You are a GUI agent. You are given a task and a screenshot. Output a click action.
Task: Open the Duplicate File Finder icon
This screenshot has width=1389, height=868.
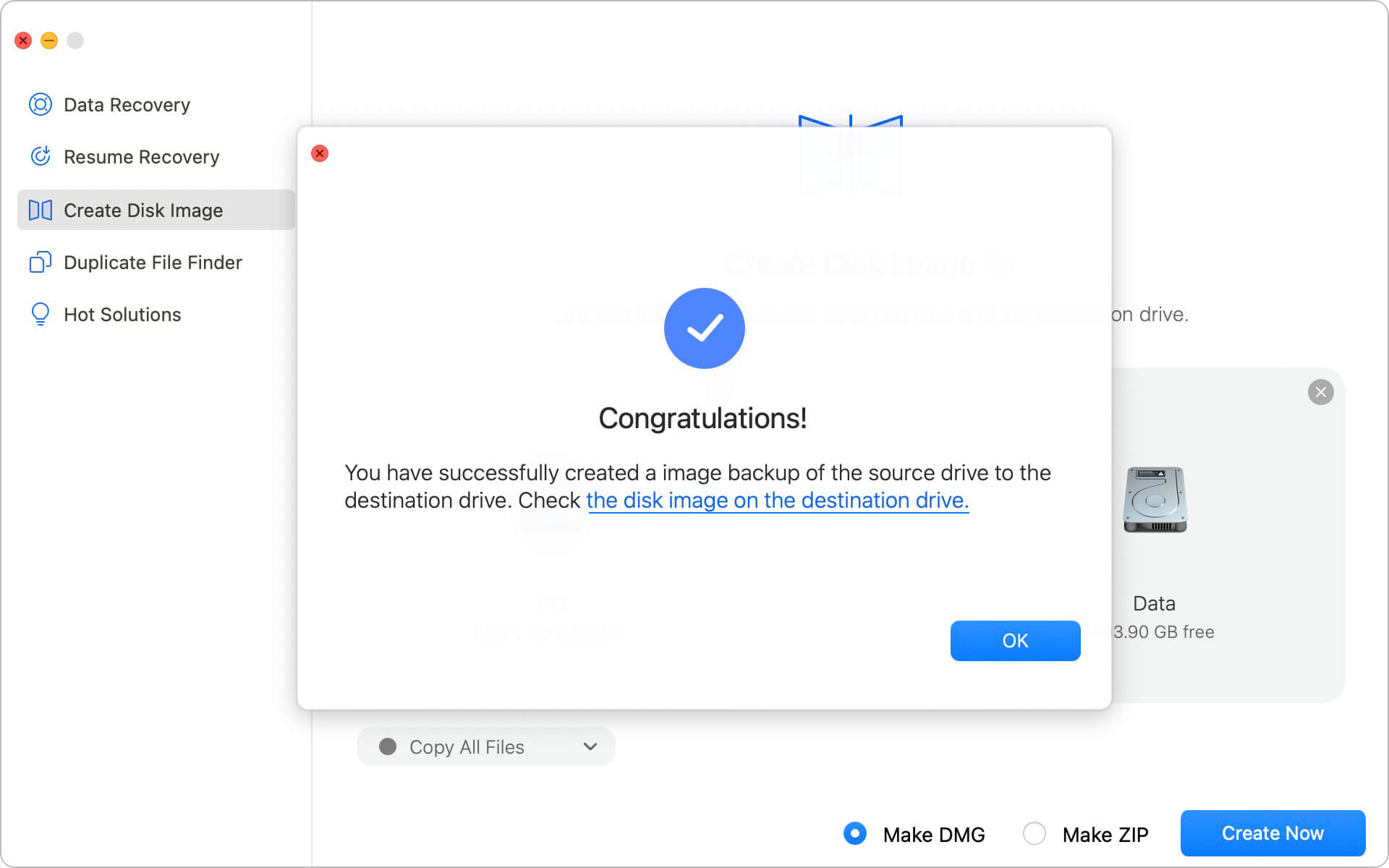(40, 262)
